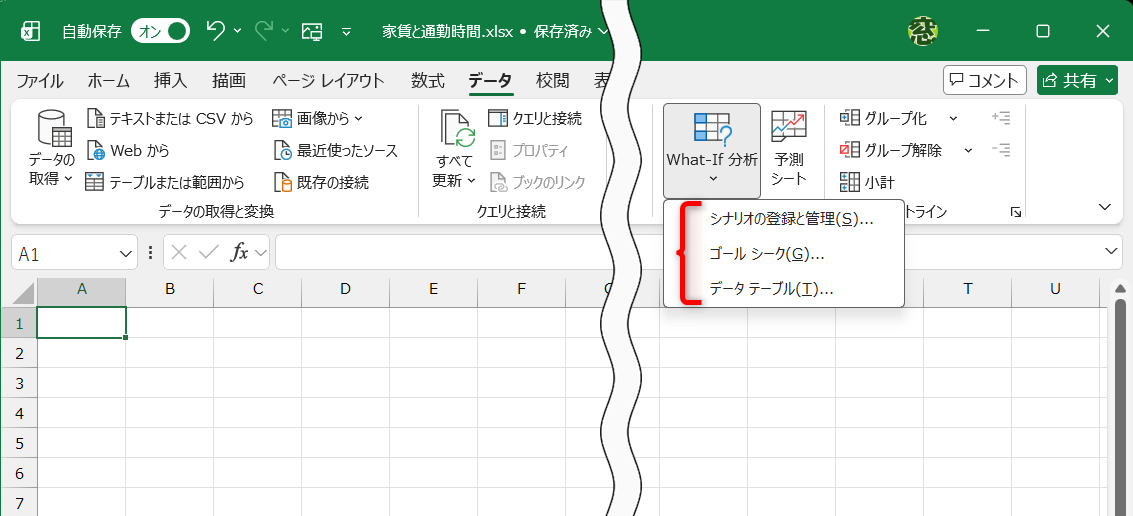Open the Undo history dropdown arrow

click(238, 31)
